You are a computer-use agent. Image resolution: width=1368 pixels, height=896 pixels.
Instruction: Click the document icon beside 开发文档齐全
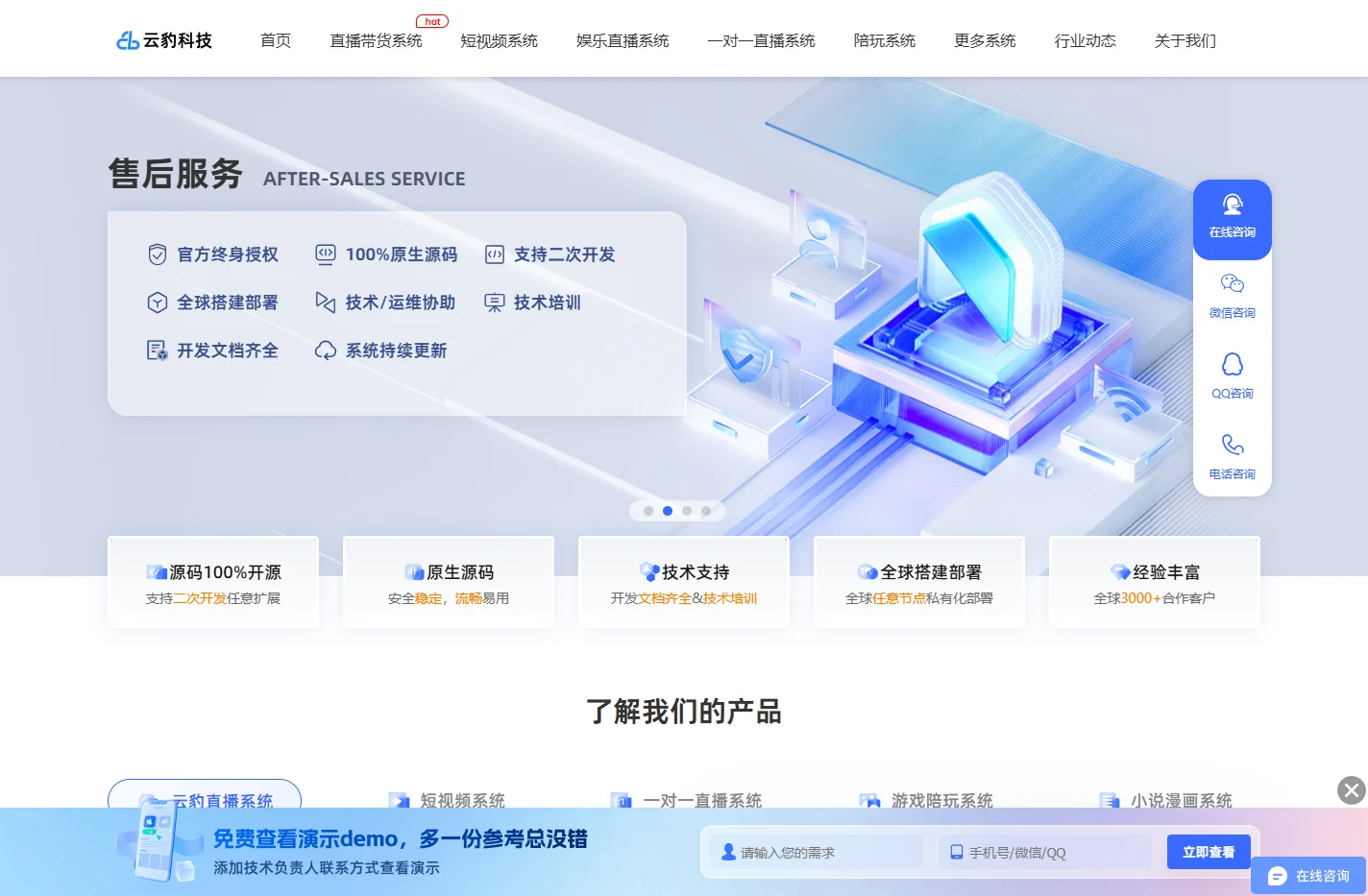pos(158,351)
